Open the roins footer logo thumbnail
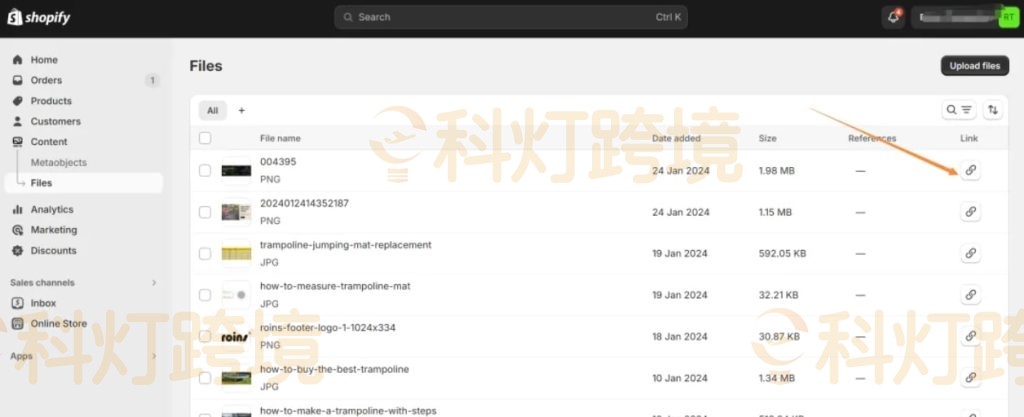The width and height of the screenshot is (1024, 417). [x=236, y=337]
